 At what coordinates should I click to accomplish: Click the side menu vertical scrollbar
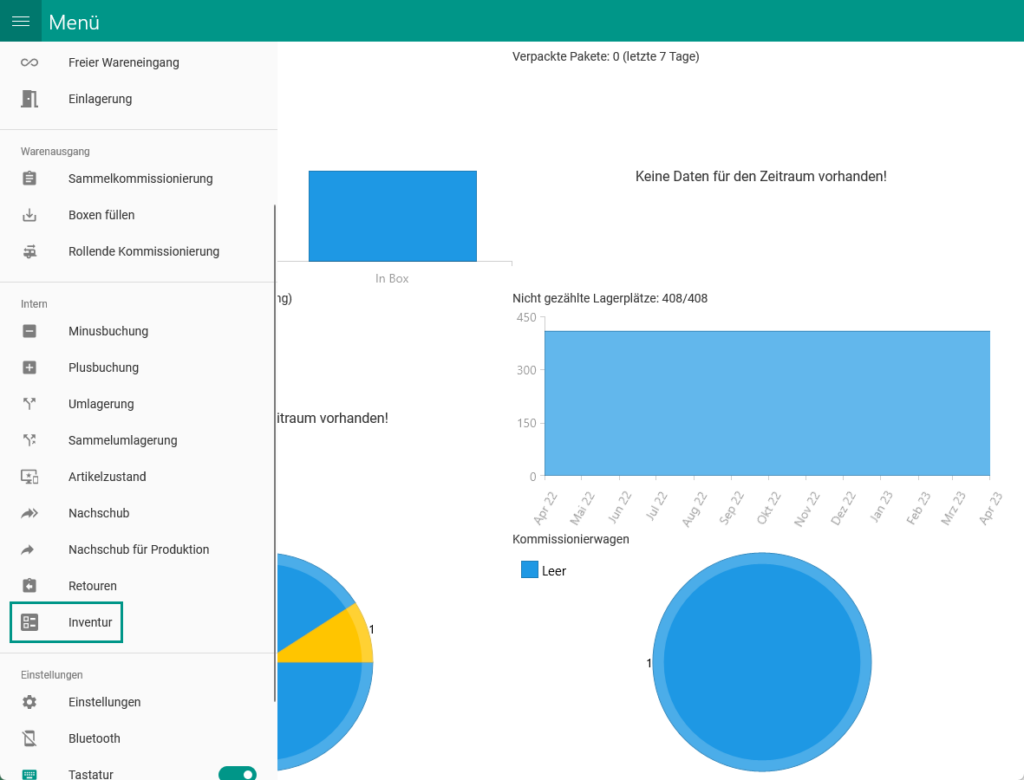point(274,450)
